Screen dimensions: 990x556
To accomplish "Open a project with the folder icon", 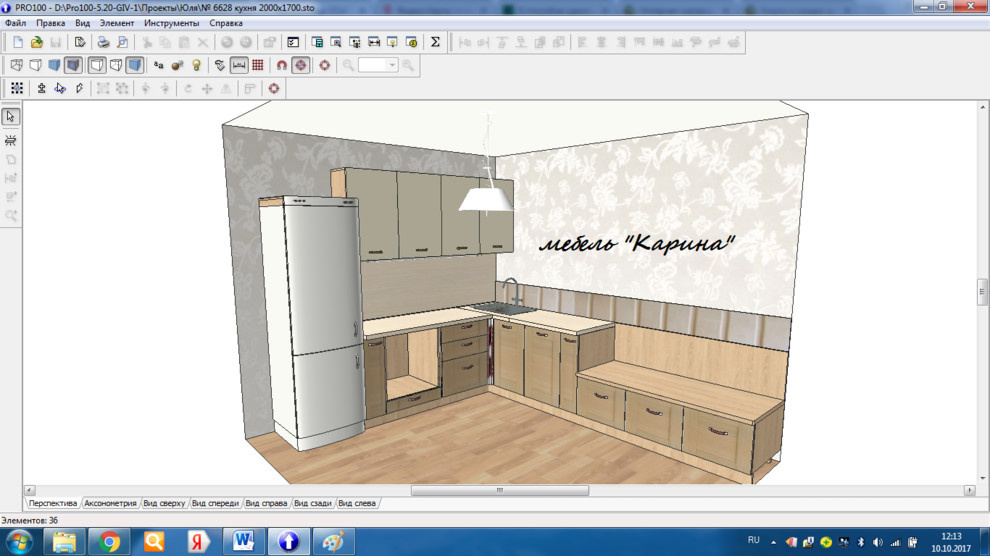I will (36, 42).
